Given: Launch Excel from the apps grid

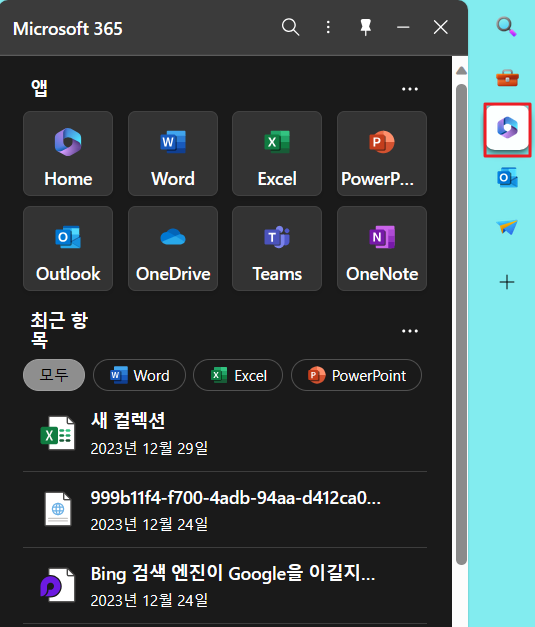Looking at the screenshot, I should pos(277,154).
